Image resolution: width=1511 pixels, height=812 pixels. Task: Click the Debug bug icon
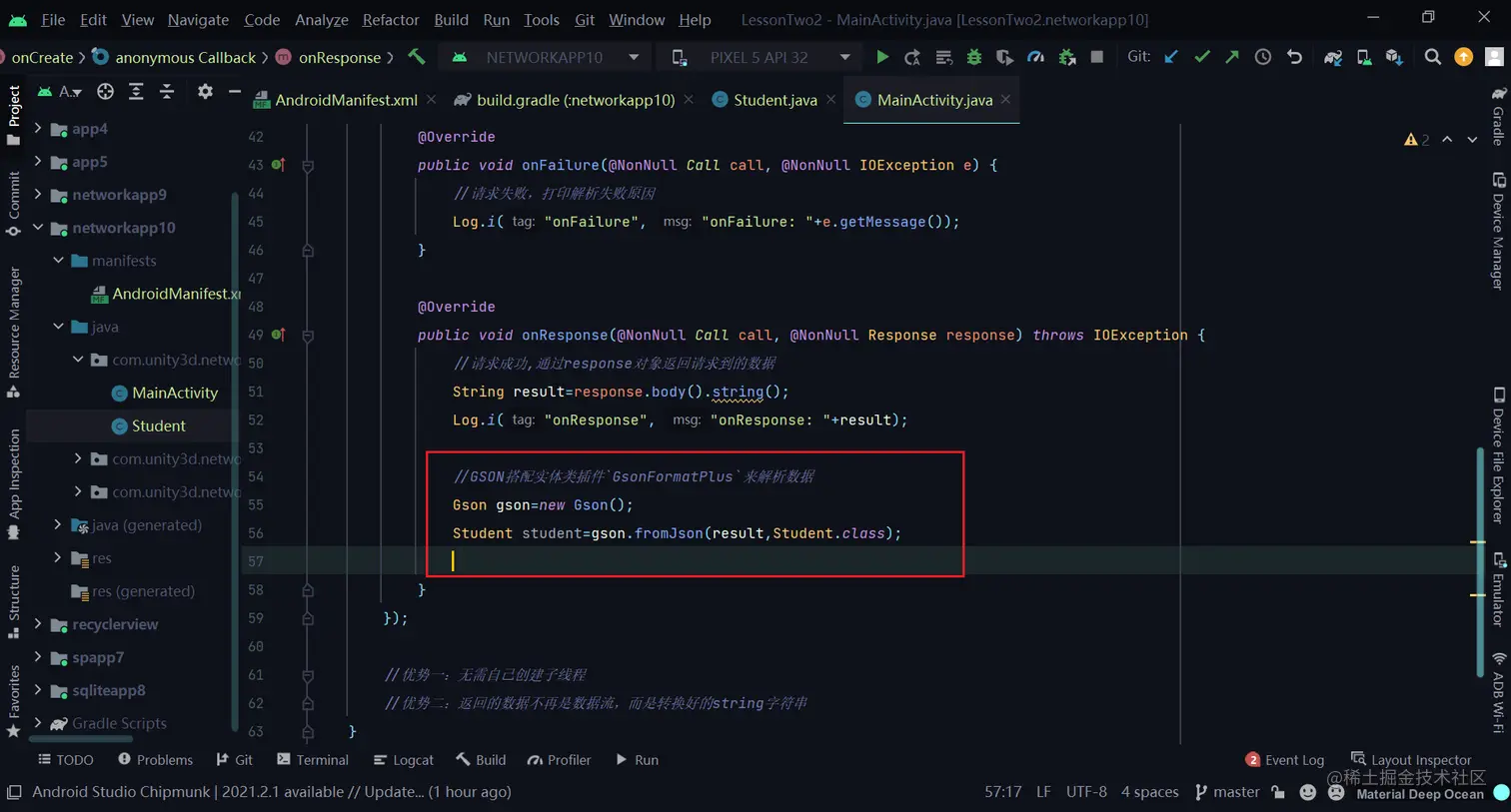pyautogui.click(x=974, y=57)
